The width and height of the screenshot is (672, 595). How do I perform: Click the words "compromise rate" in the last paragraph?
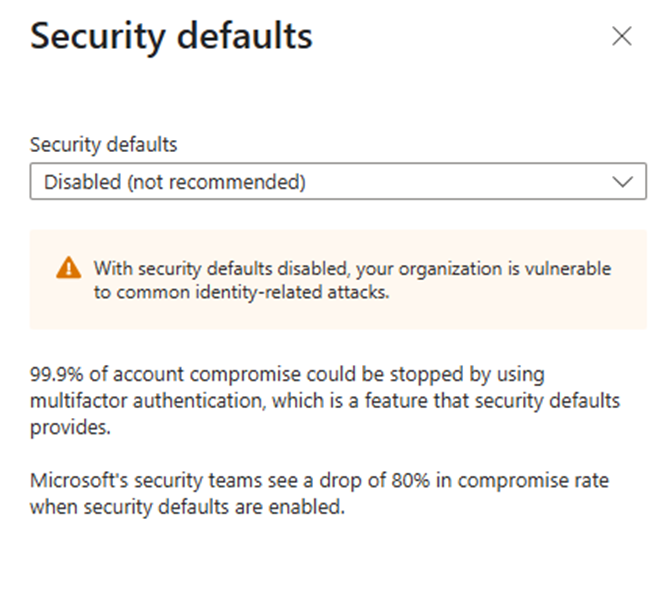click(533, 481)
